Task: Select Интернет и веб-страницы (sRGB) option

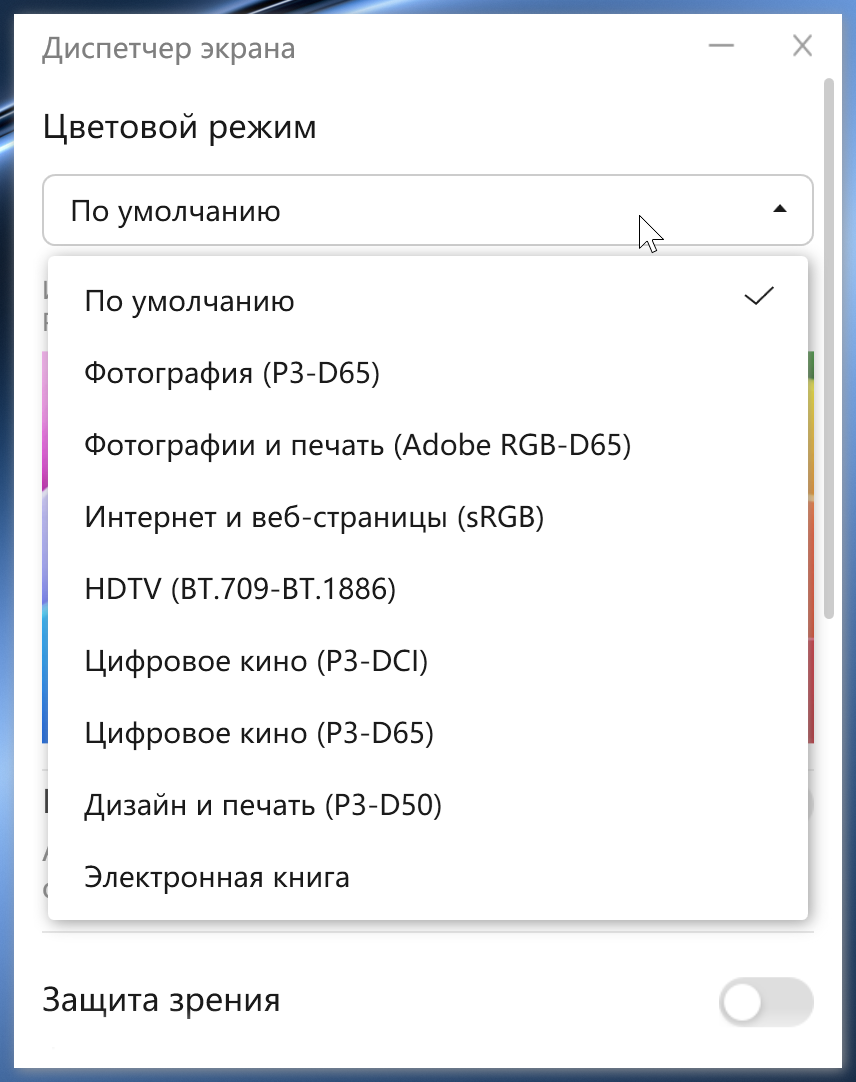Action: [x=314, y=517]
